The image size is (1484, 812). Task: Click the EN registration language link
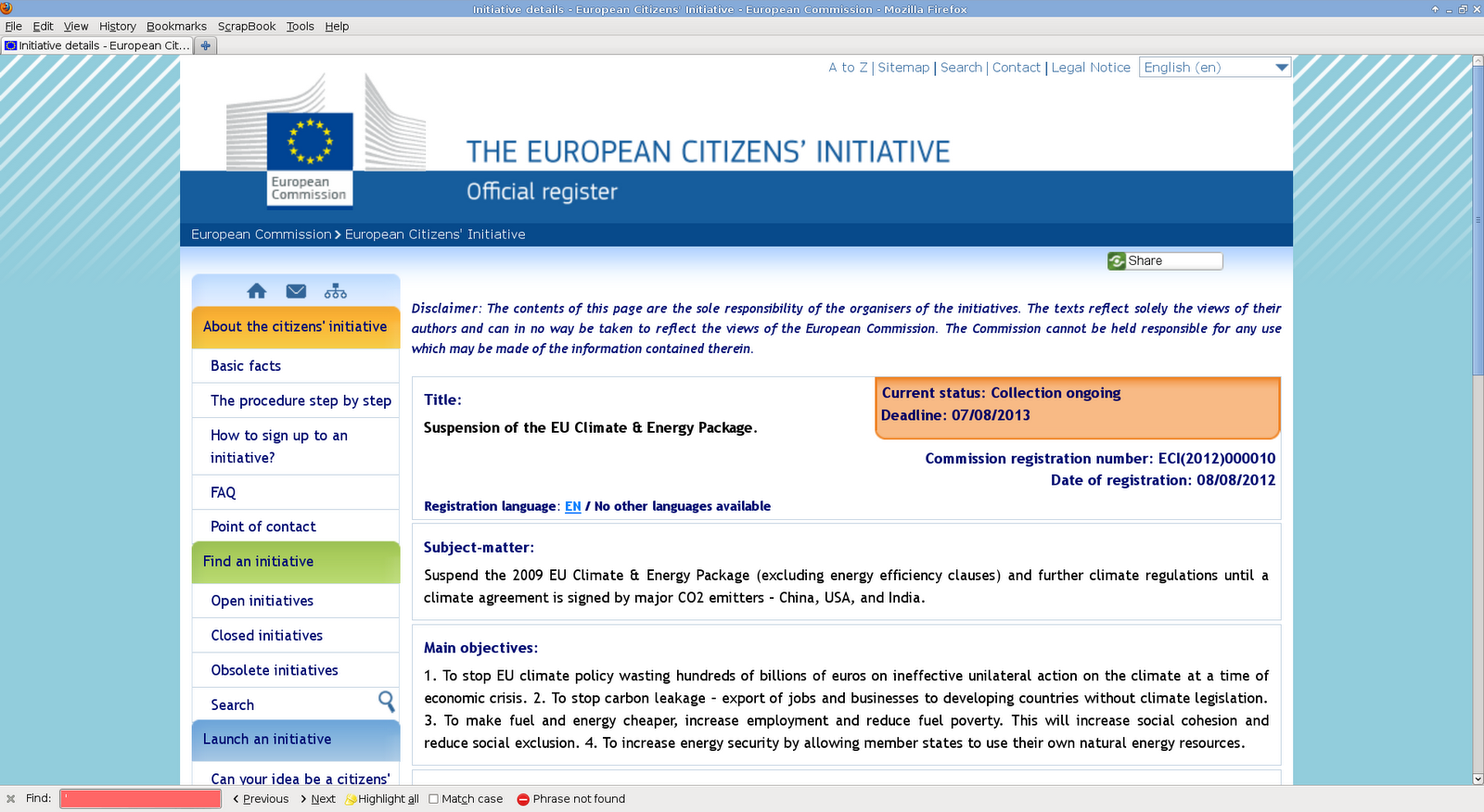pos(572,506)
